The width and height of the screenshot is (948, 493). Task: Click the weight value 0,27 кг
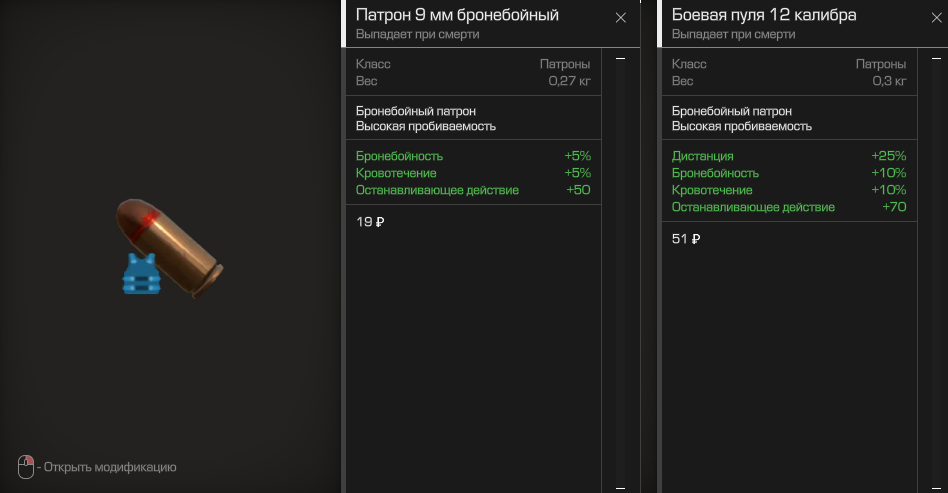[570, 81]
